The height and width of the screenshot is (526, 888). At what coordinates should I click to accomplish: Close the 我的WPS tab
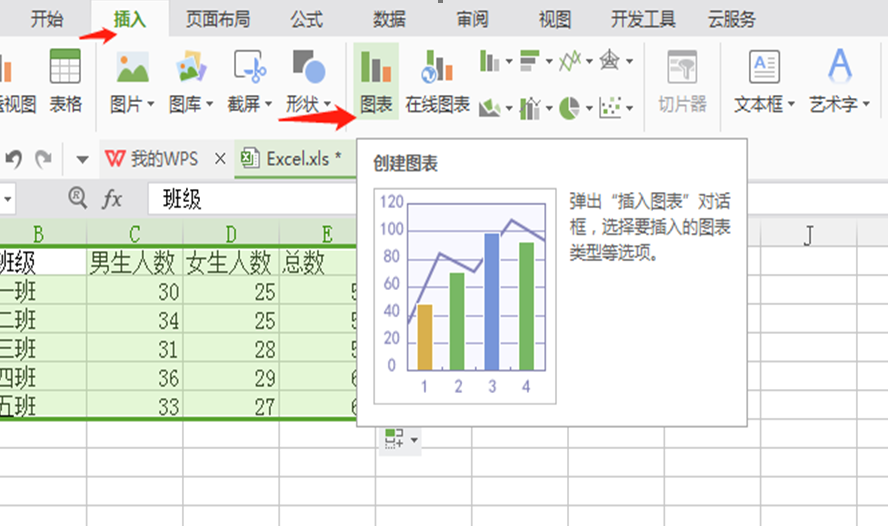[x=220, y=159]
